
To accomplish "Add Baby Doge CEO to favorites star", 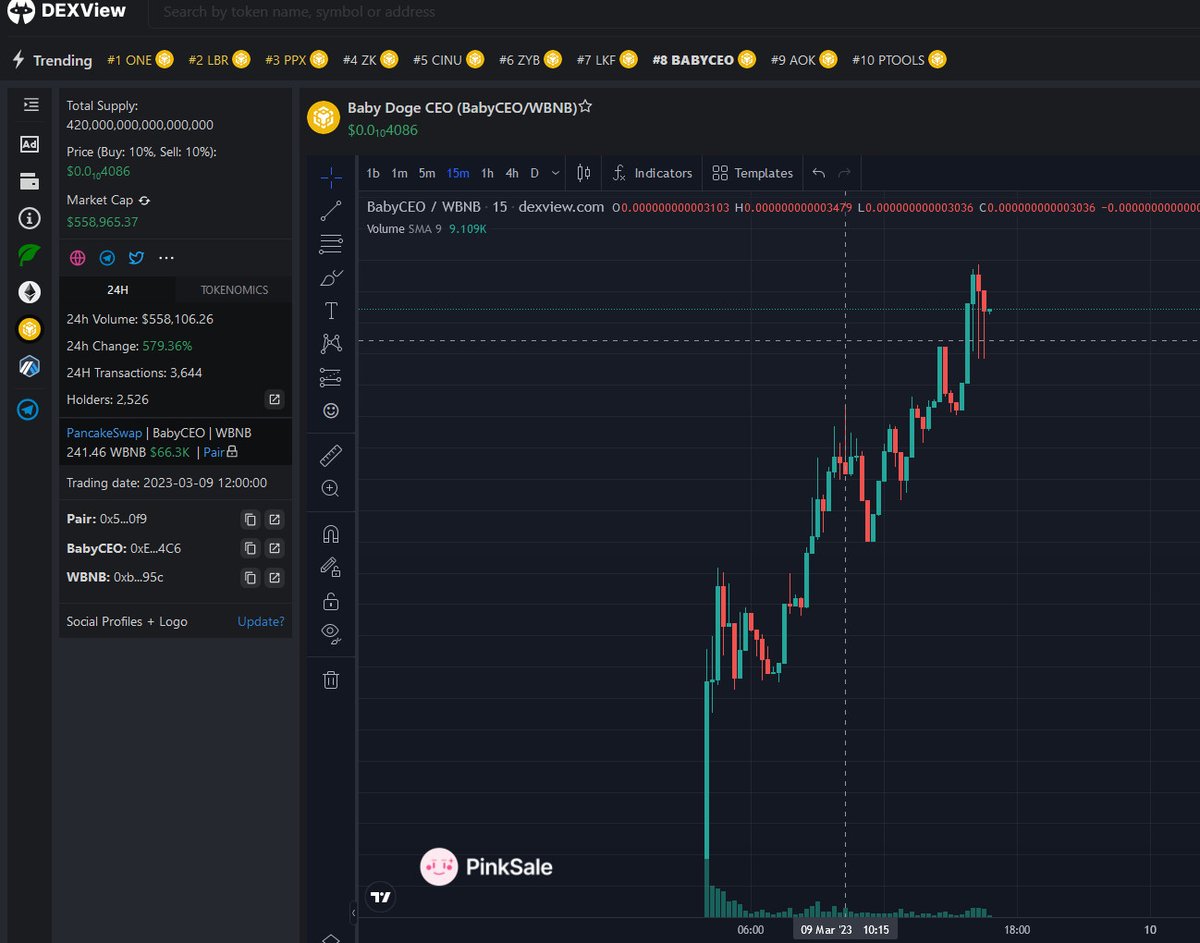I will point(586,106).
